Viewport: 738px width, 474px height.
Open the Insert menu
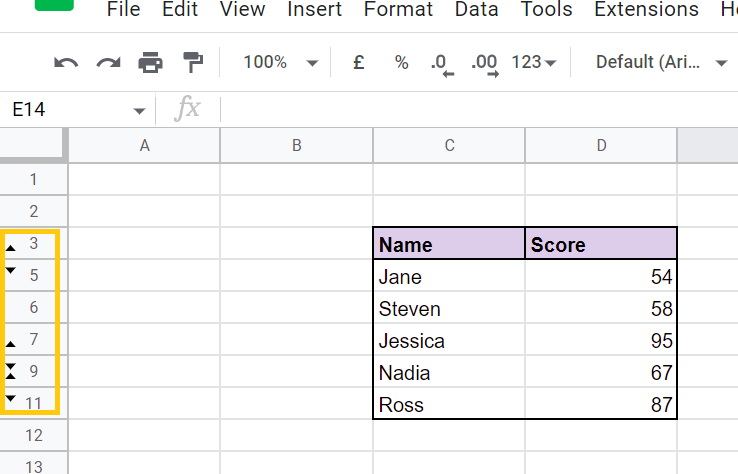tap(314, 10)
